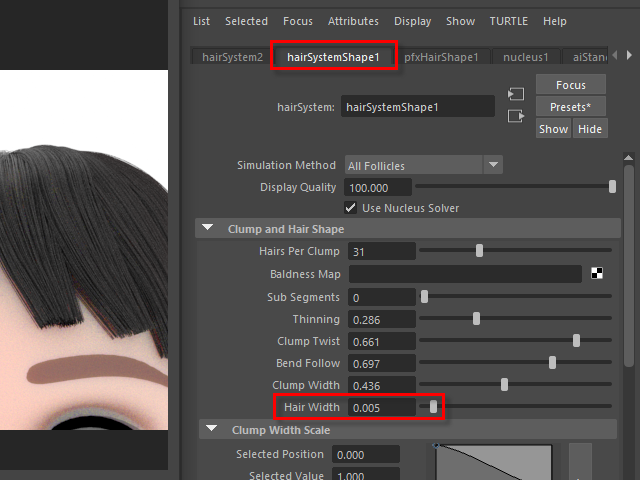
Task: Collapse the Clump Width Scale section
Action: (210, 430)
